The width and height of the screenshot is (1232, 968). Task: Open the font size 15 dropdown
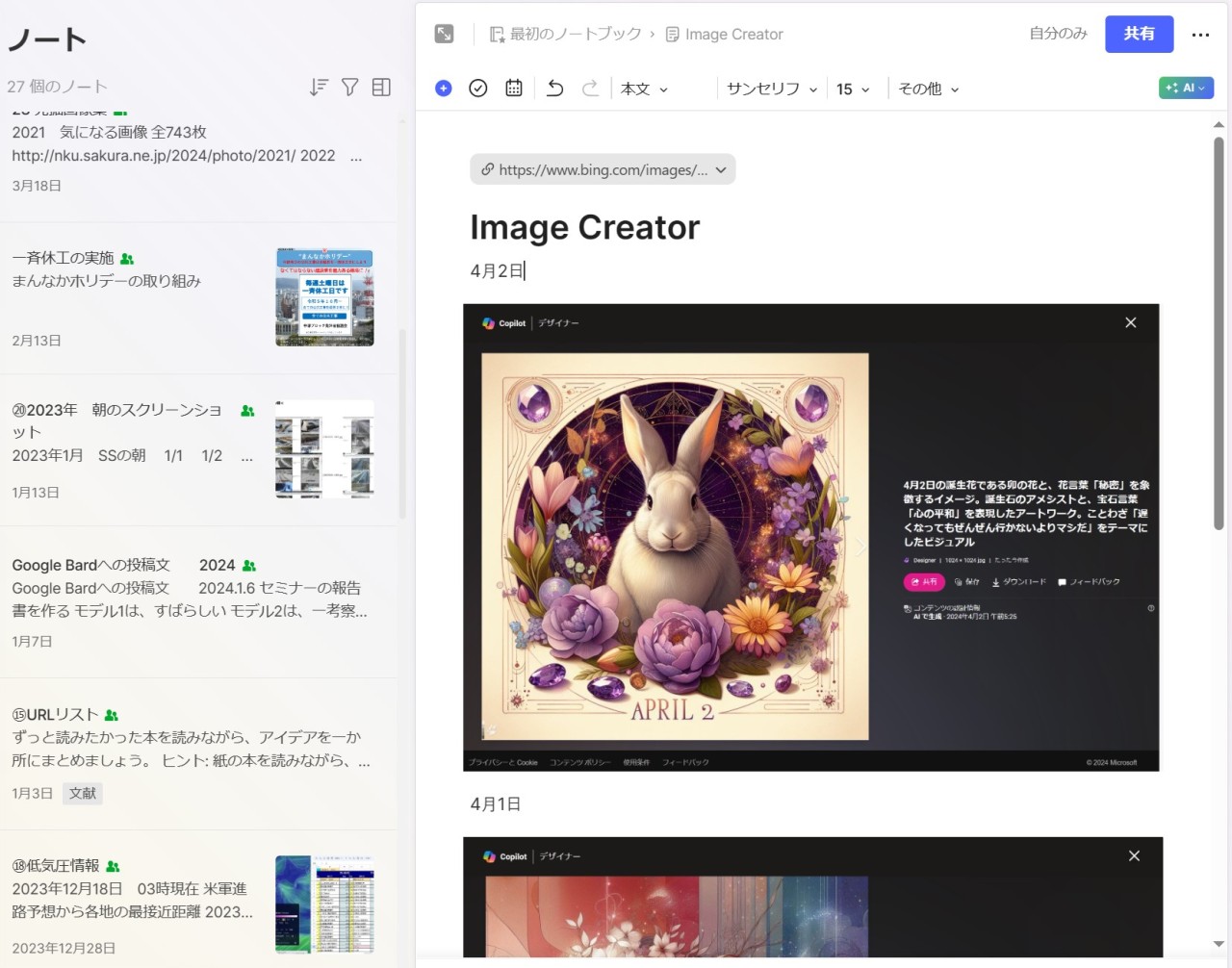tap(853, 89)
